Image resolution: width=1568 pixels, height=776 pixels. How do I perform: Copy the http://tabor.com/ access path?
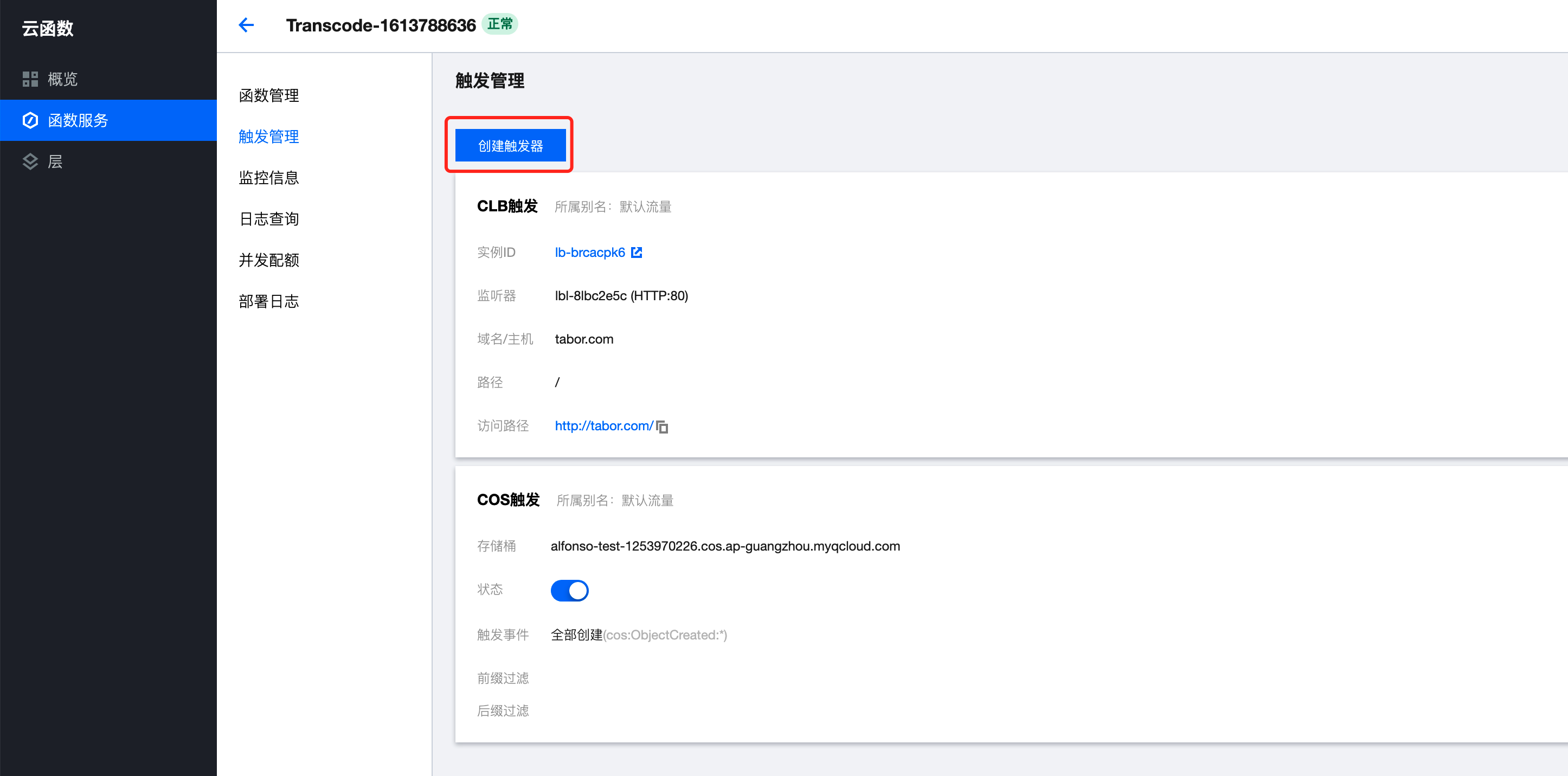click(x=662, y=427)
